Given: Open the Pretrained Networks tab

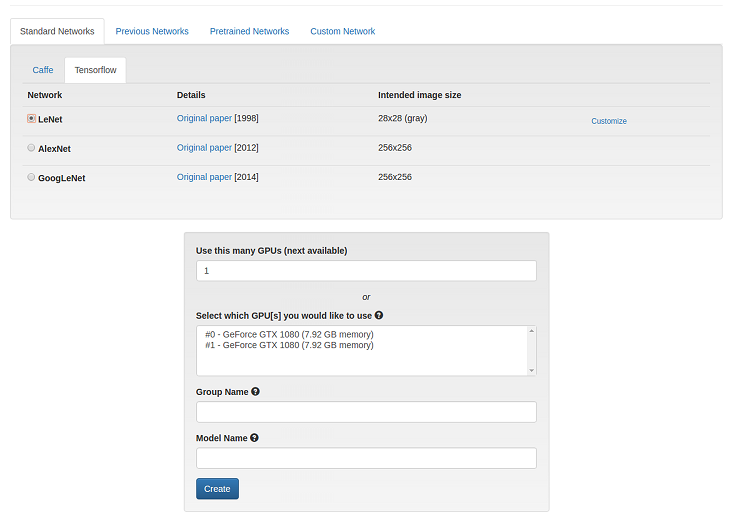Looking at the screenshot, I should coord(249,31).
